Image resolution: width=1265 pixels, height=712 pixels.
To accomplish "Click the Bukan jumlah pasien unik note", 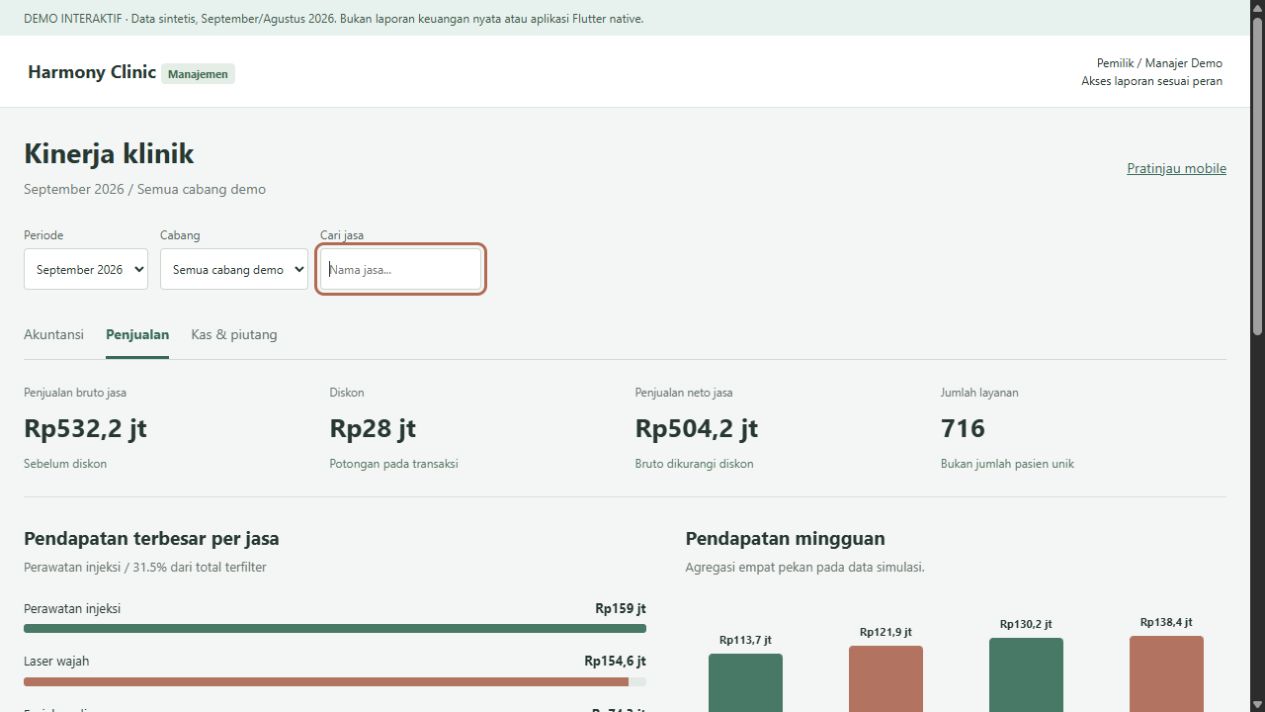I will tap(1007, 464).
